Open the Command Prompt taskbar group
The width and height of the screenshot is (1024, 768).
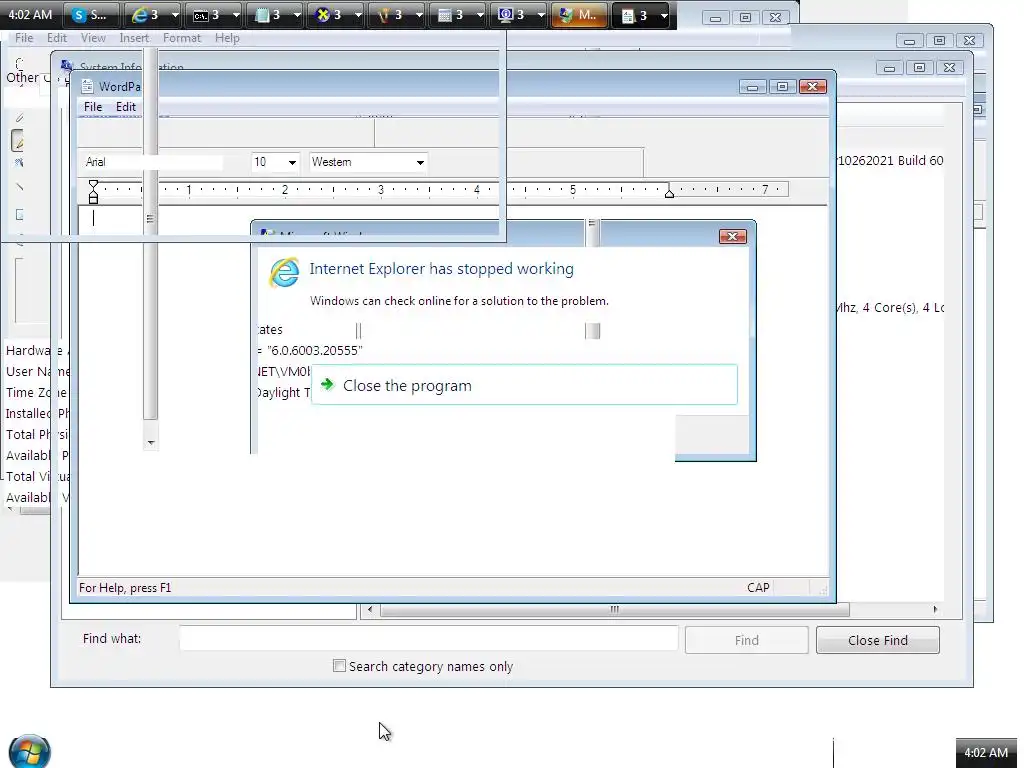(213, 15)
